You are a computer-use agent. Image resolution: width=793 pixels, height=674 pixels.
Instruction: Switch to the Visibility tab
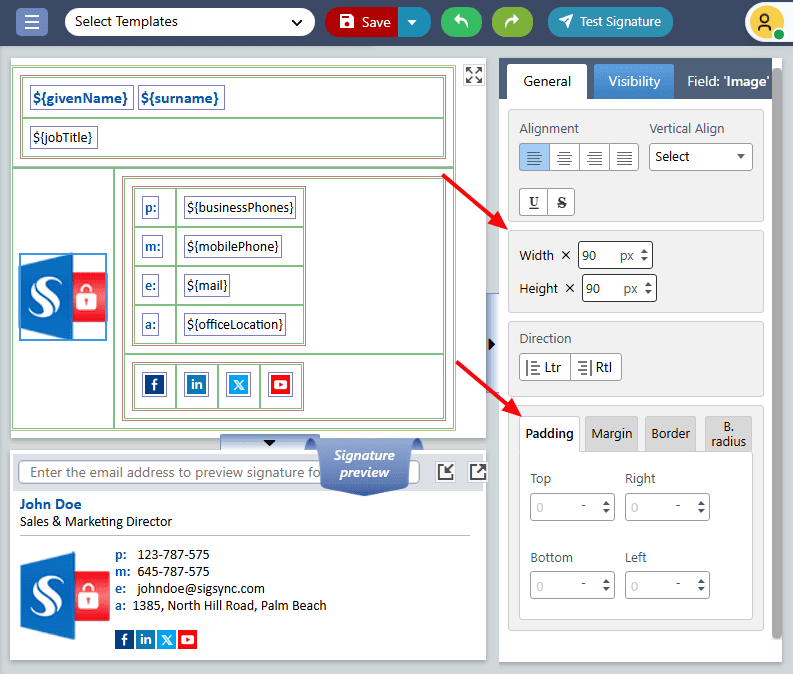(x=634, y=81)
